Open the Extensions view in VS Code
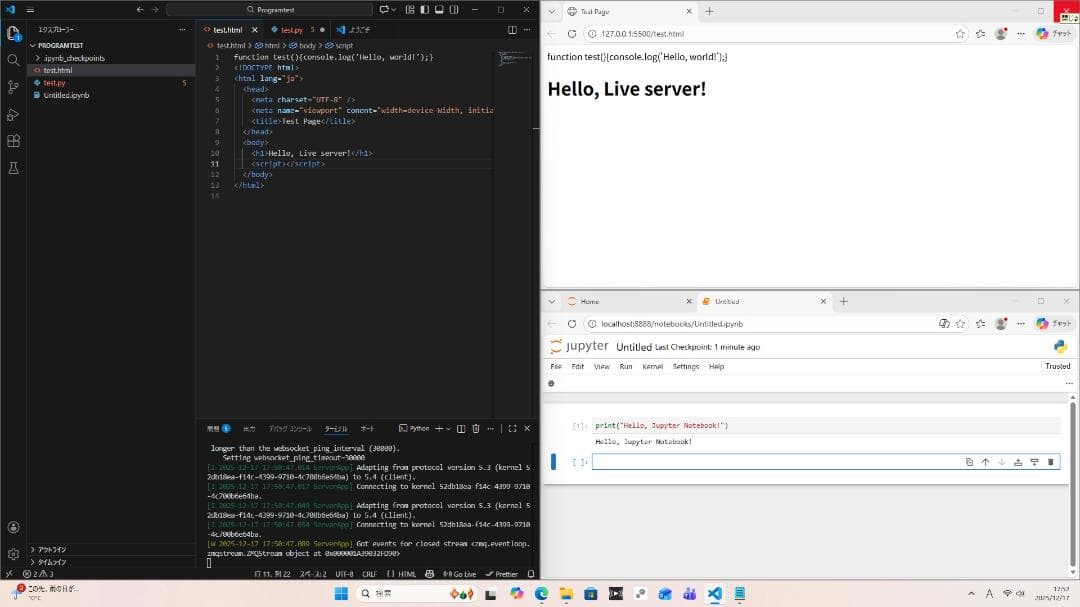1080x607 pixels. point(13,142)
